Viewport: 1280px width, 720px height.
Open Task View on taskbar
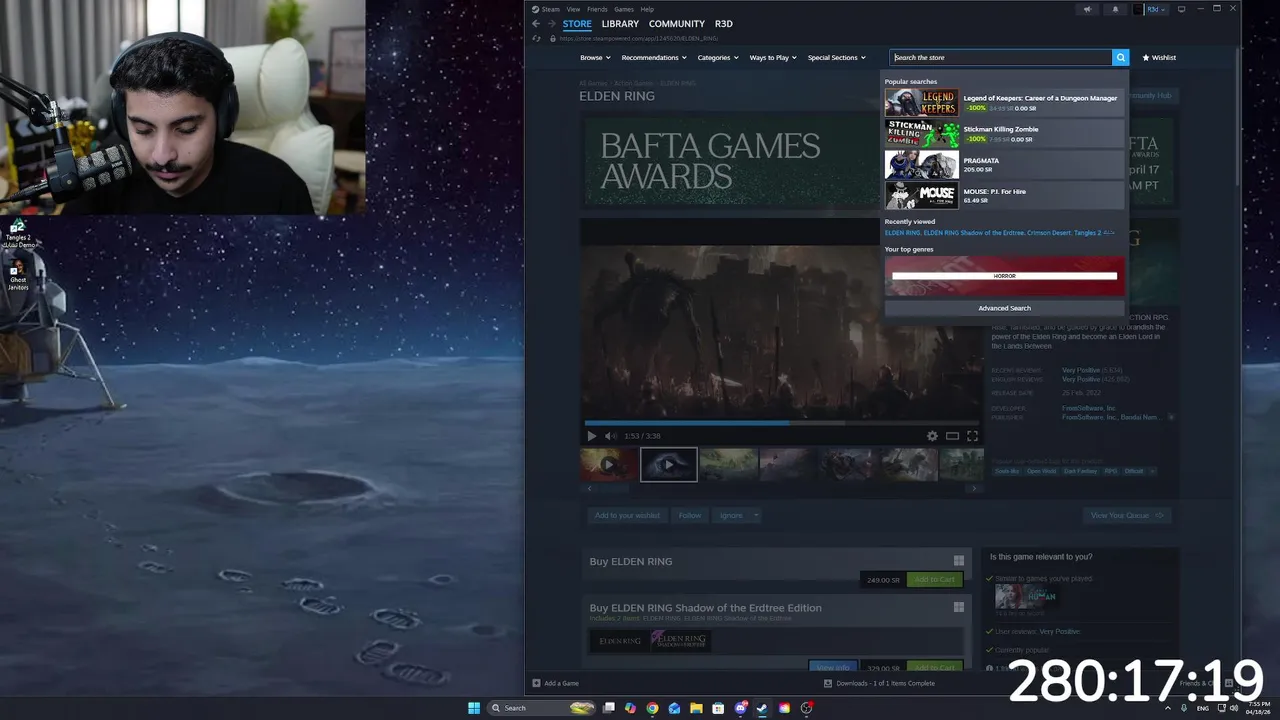(x=608, y=708)
